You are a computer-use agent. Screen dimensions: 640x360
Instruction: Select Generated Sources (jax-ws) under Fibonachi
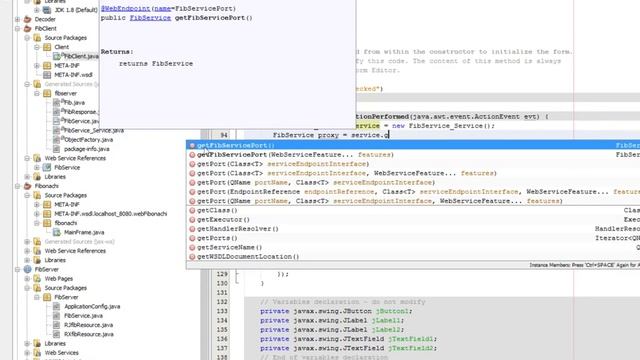[80, 242]
